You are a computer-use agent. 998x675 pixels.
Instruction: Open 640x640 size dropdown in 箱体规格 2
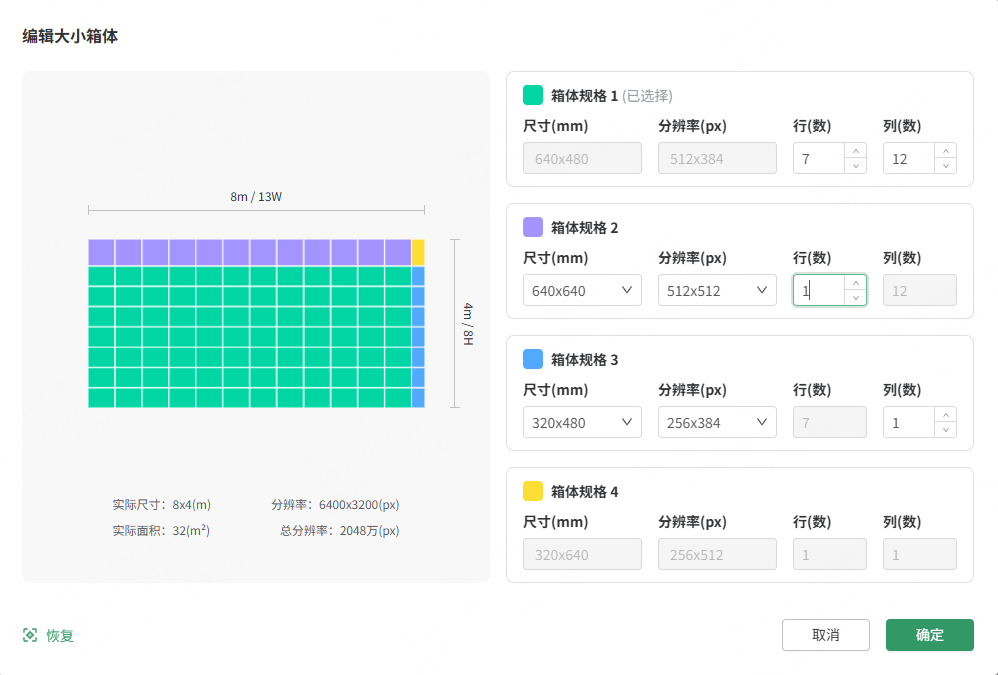pyautogui.click(x=582, y=290)
